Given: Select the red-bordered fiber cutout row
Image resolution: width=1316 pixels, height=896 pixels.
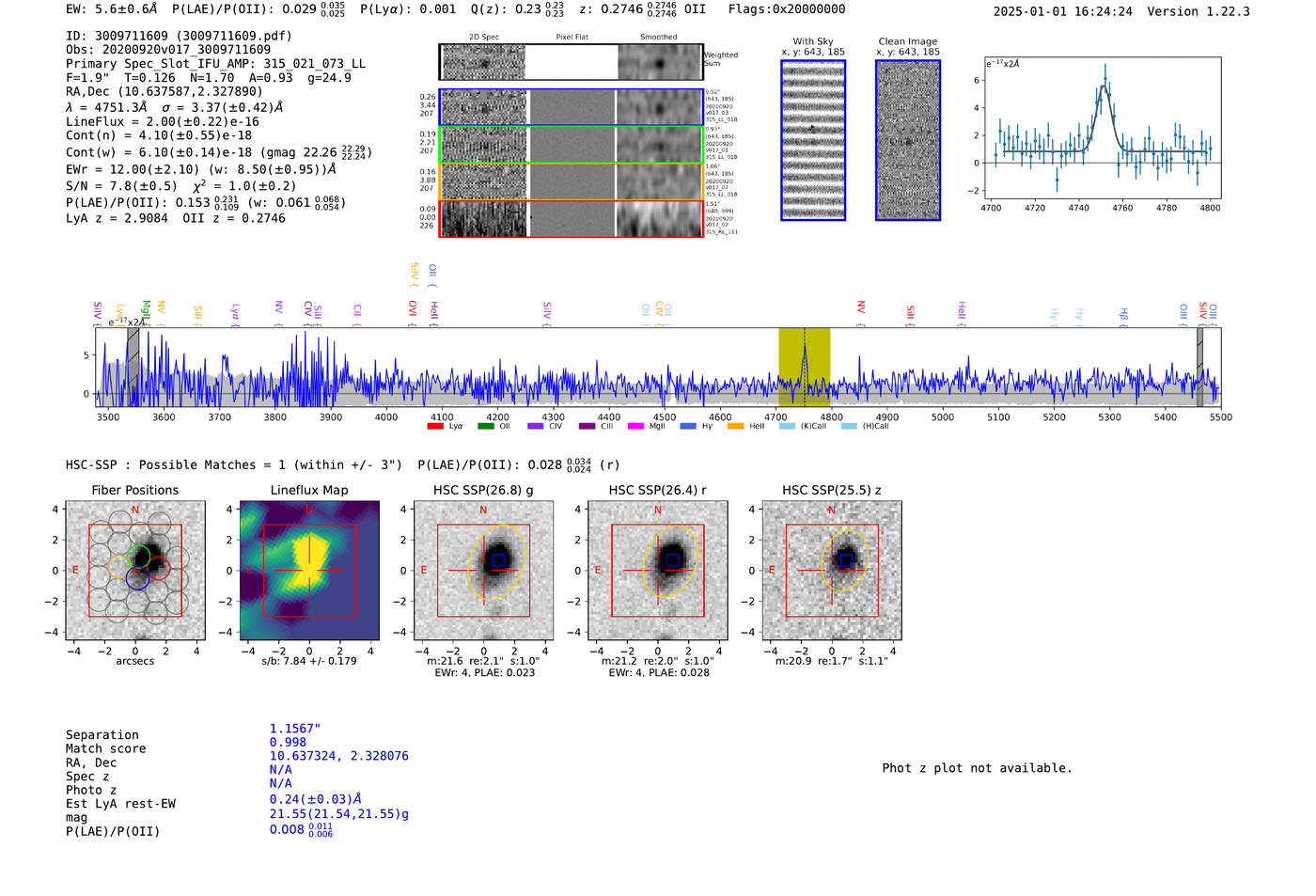Looking at the screenshot, I should coord(571,219).
